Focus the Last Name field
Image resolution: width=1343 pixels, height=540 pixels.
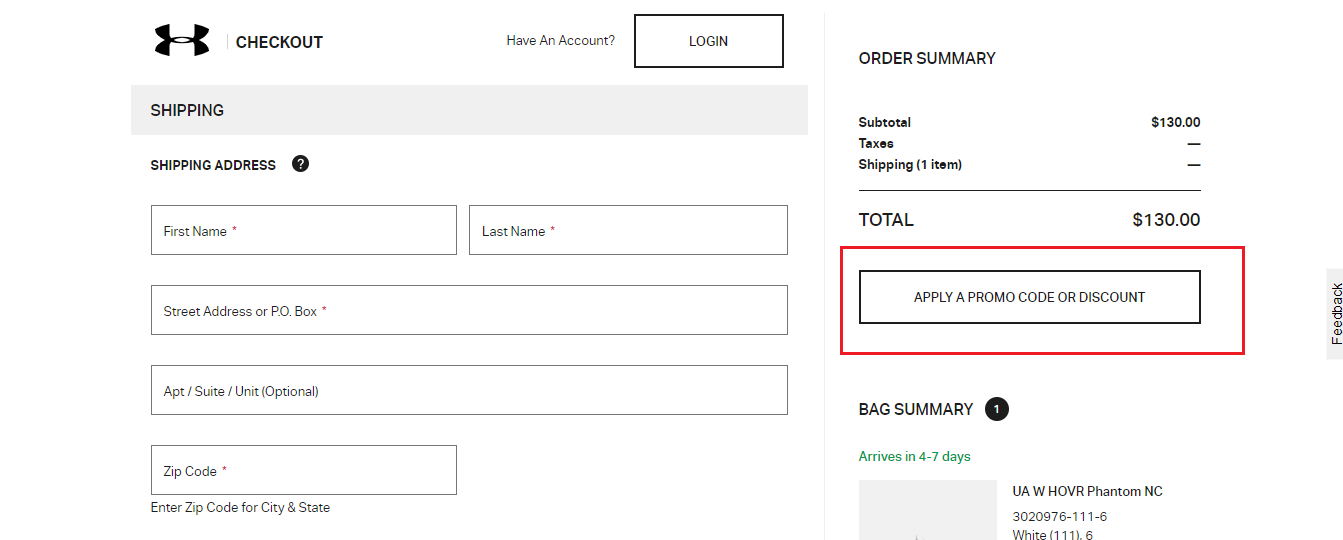click(x=628, y=230)
